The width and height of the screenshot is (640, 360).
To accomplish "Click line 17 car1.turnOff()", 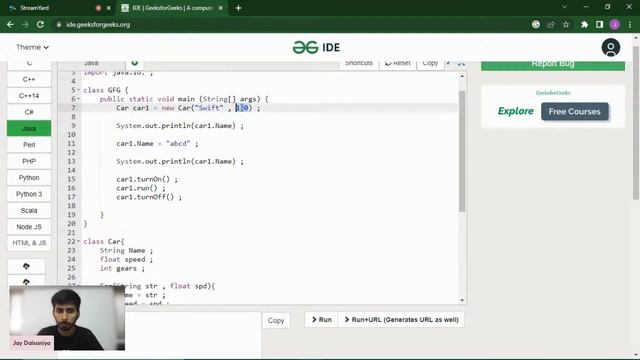I will 149,197.
